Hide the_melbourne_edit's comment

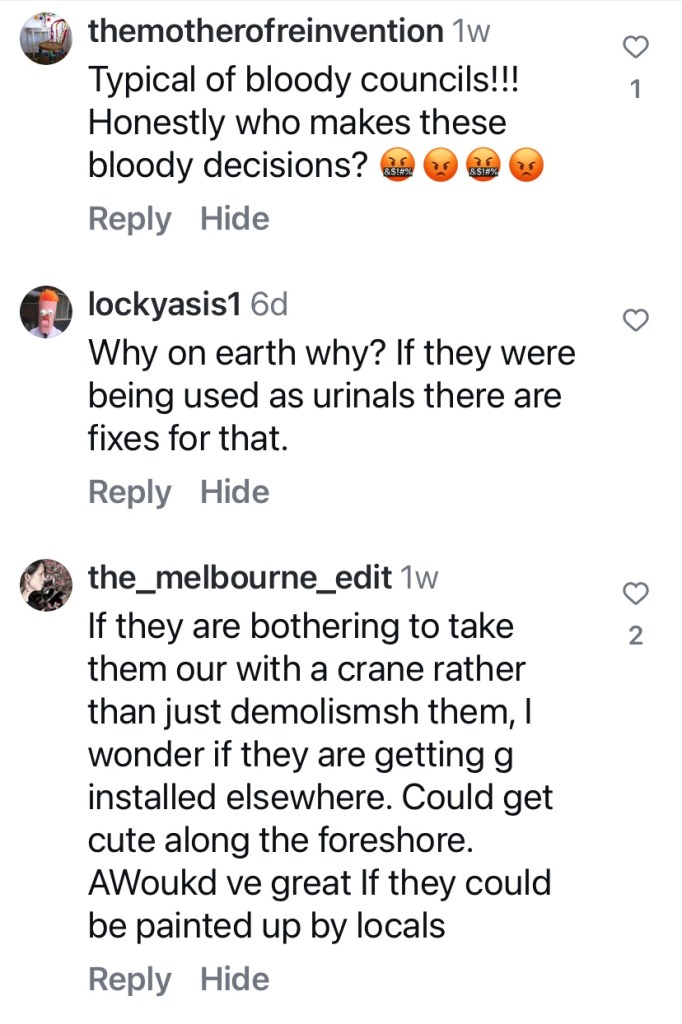coord(235,979)
